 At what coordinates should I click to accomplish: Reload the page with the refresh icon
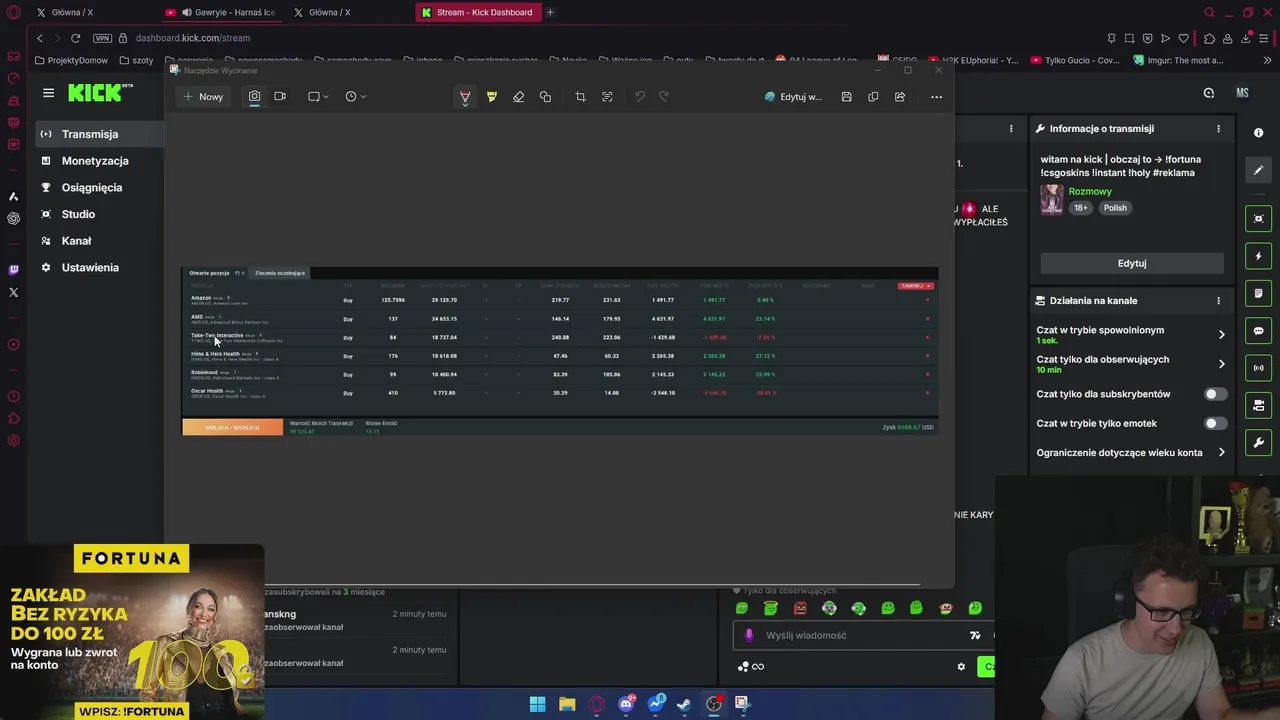click(x=75, y=38)
